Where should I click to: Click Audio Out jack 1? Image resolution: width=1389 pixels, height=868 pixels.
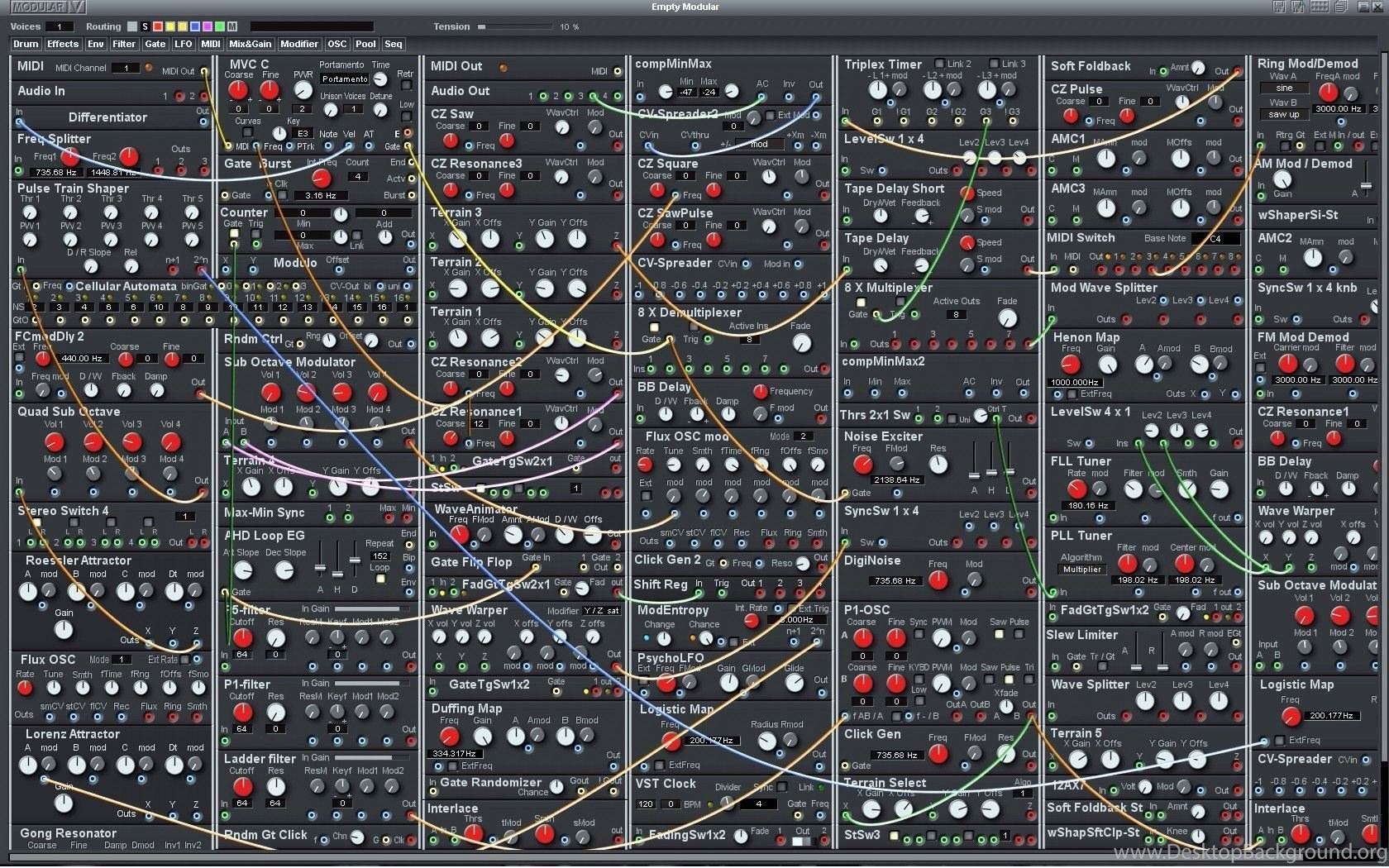coord(542,96)
